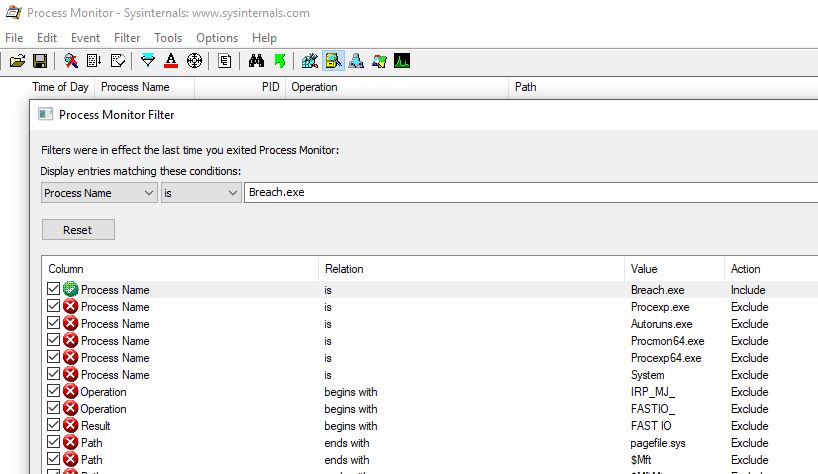Uncheck the System process filter checkbox
This screenshot has width=818, height=474.
[53, 374]
